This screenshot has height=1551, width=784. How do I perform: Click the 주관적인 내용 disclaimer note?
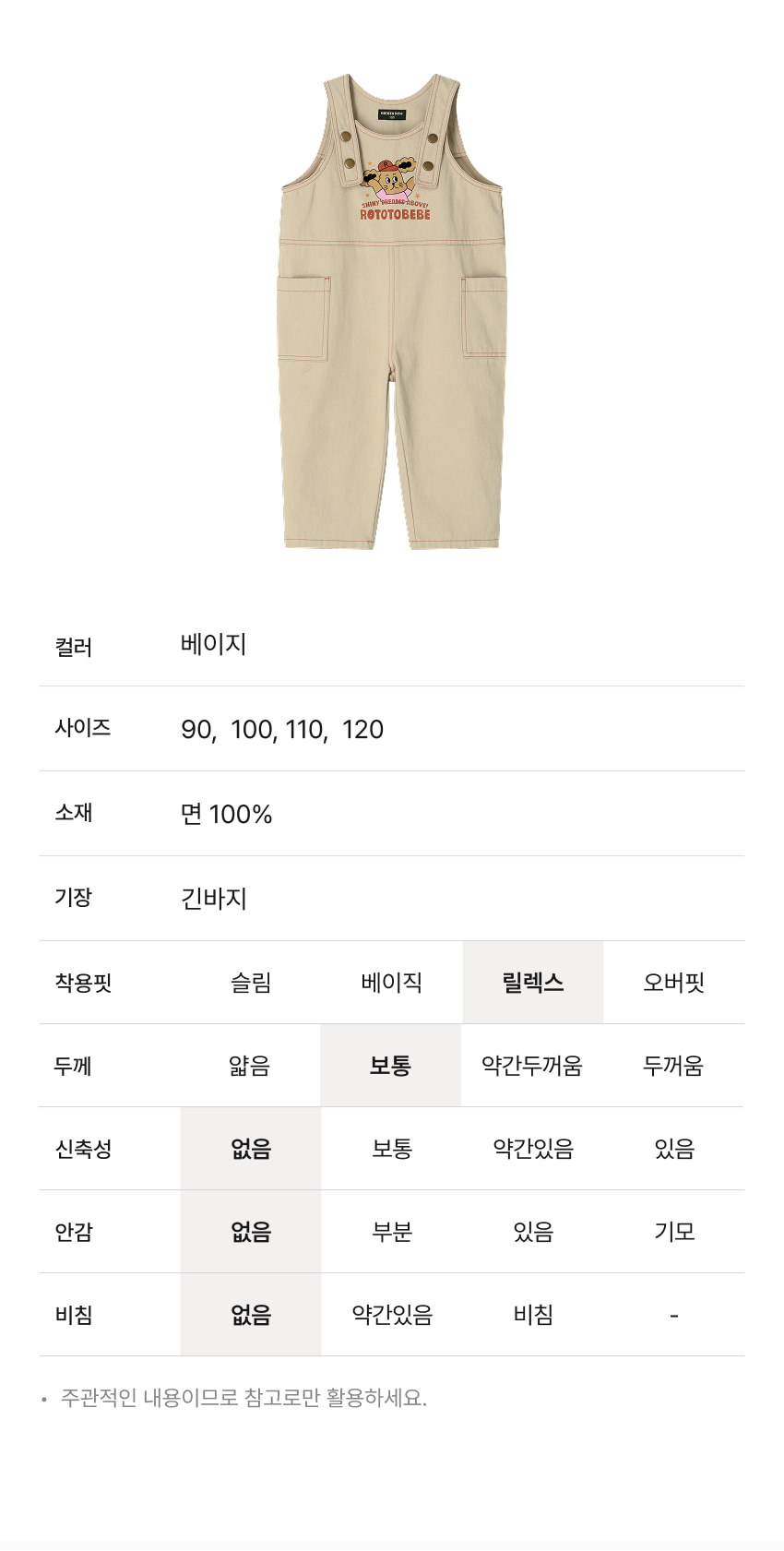point(244,1398)
